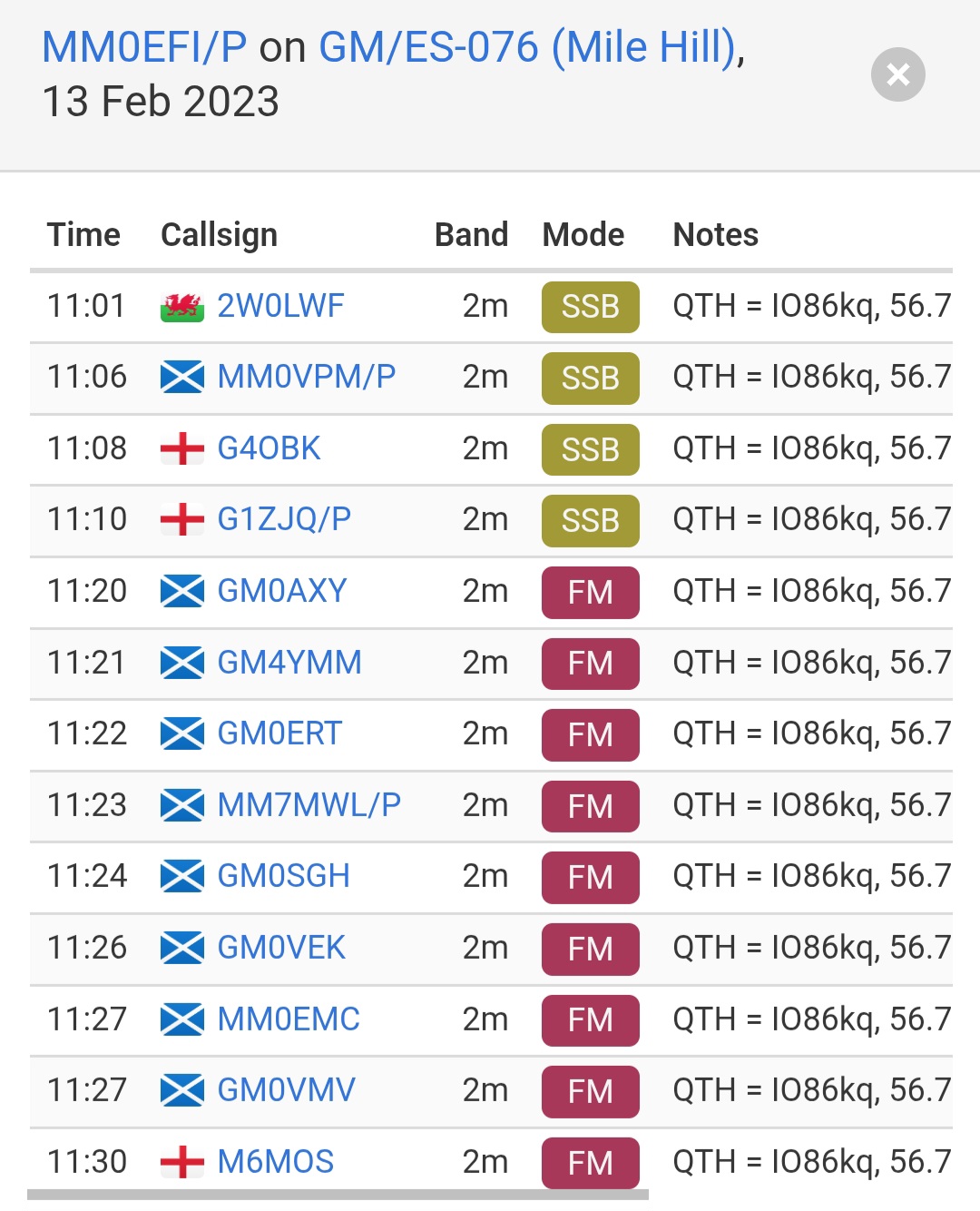Open MM0EFI/P activator profile link
Image resolution: width=980 pixels, height=1211 pixels.
tap(144, 47)
